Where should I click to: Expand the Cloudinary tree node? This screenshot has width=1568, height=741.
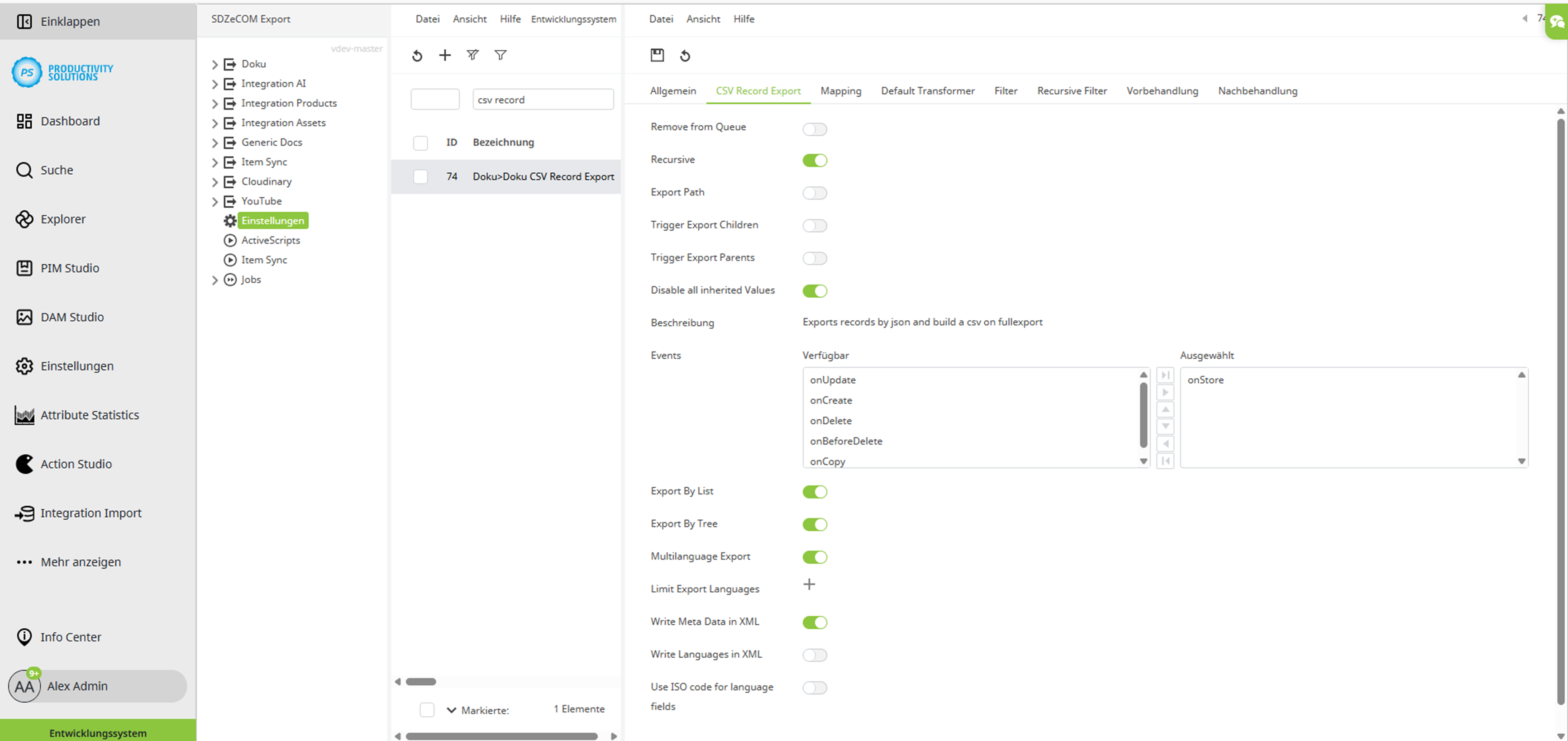coord(214,181)
